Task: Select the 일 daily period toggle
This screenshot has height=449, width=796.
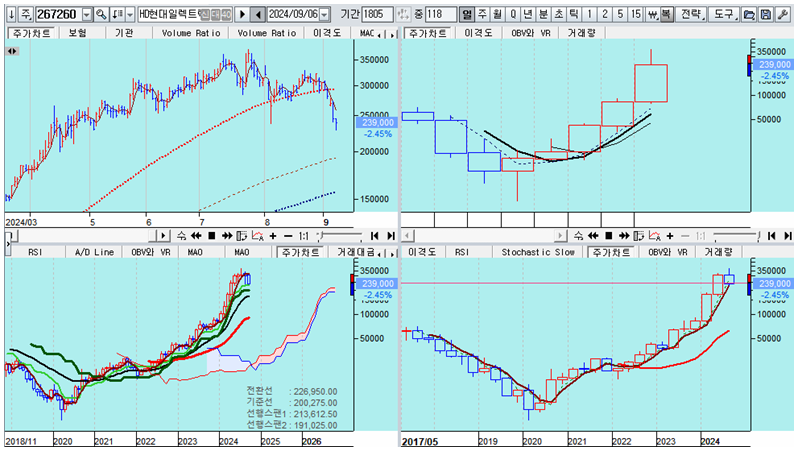Action: point(467,15)
